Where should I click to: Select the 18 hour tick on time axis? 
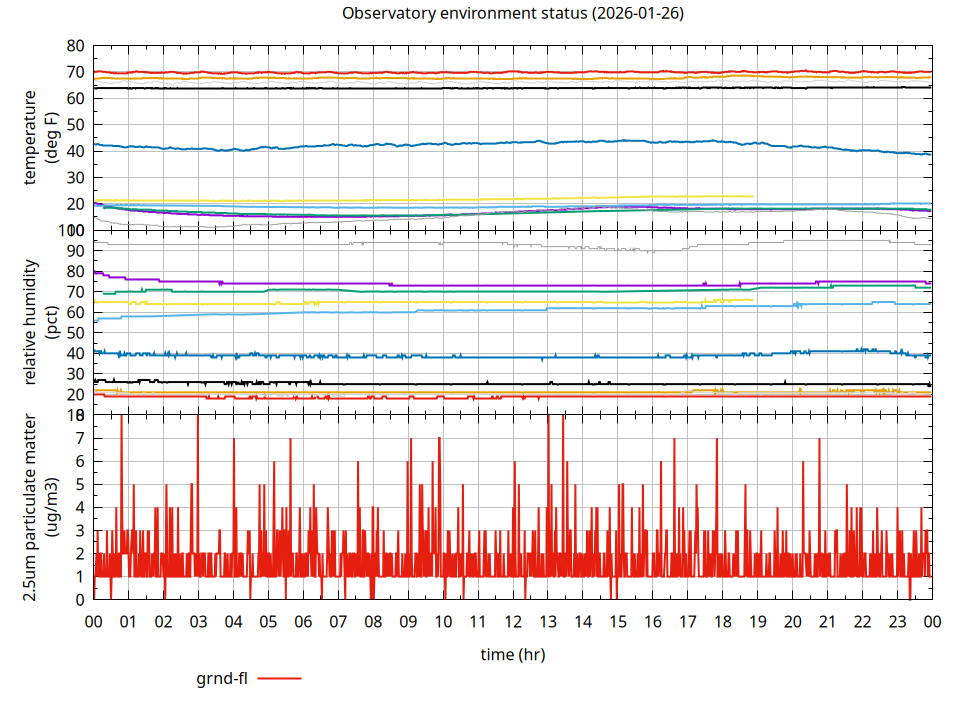tap(722, 621)
